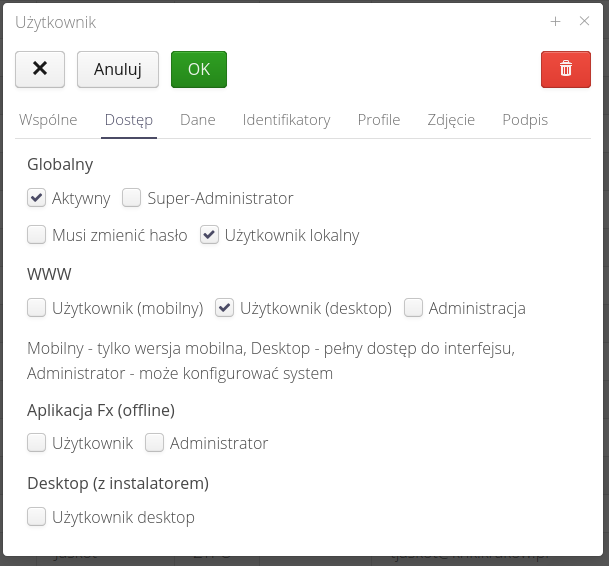
Task: Open the Dane tab
Action: click(x=198, y=120)
